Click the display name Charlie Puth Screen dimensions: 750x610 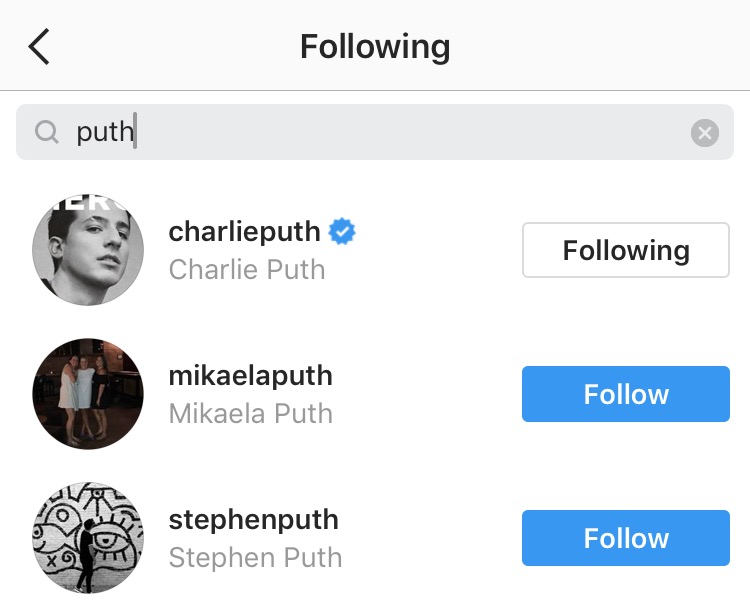tap(246, 269)
